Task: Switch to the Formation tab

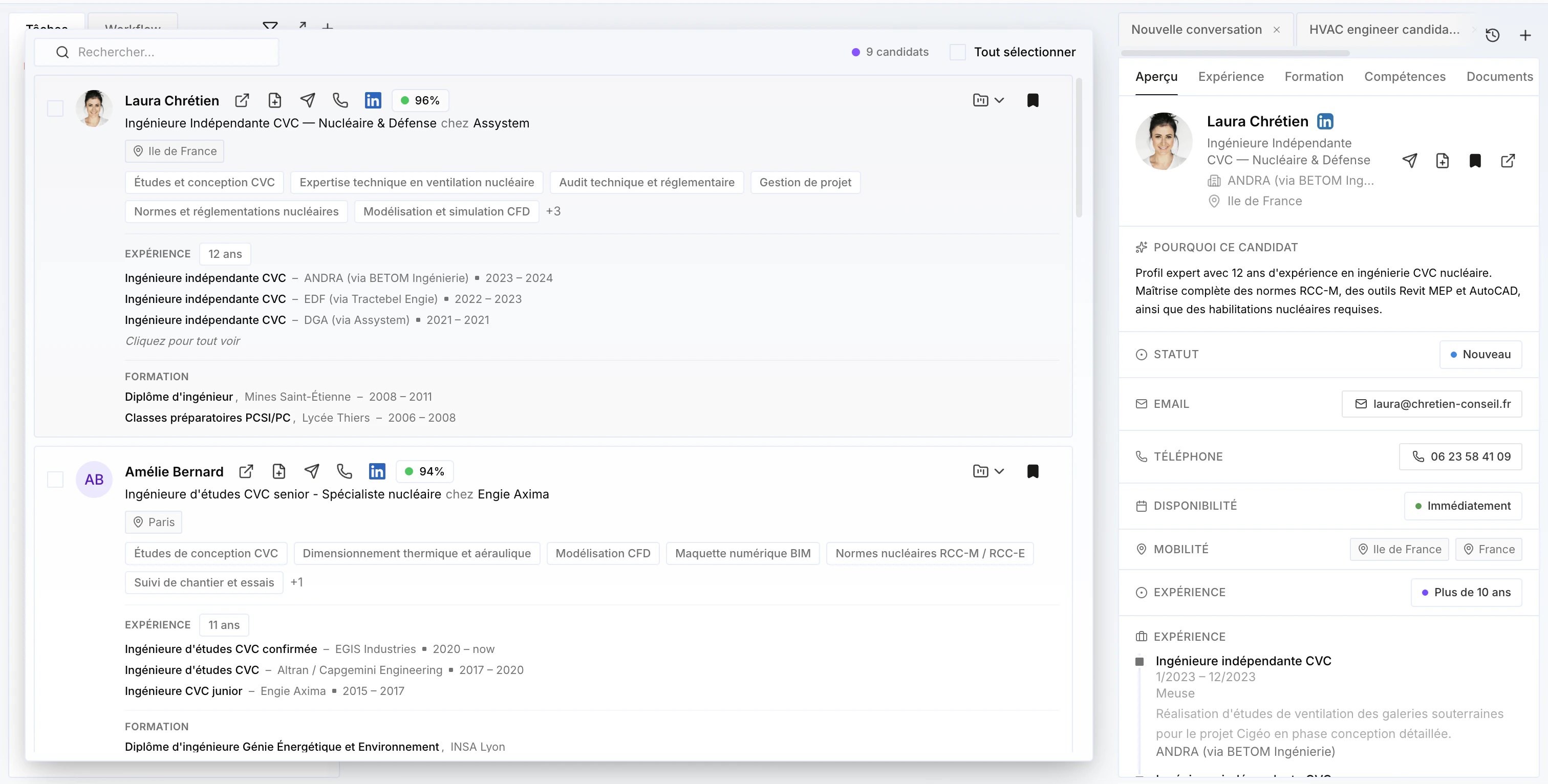Action: pyautogui.click(x=1314, y=77)
